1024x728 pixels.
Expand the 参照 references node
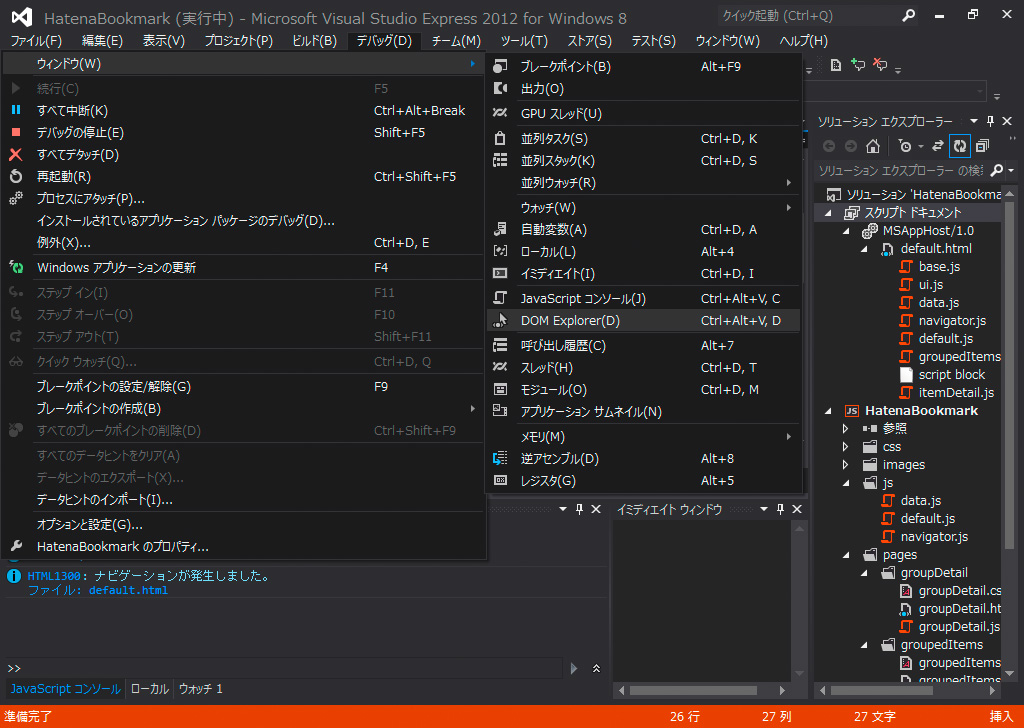pos(846,429)
